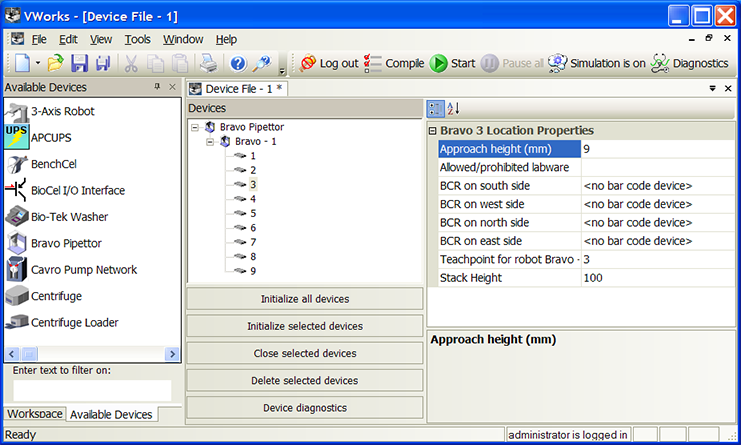Viewport: 741px width, 445px height.
Task: Click Initialize selected devices button
Action: pos(305,326)
